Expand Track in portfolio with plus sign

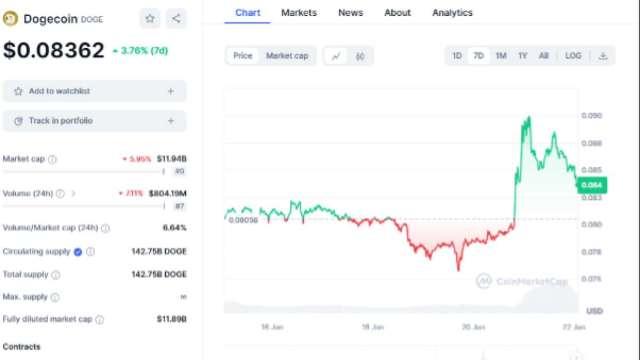[x=171, y=121]
